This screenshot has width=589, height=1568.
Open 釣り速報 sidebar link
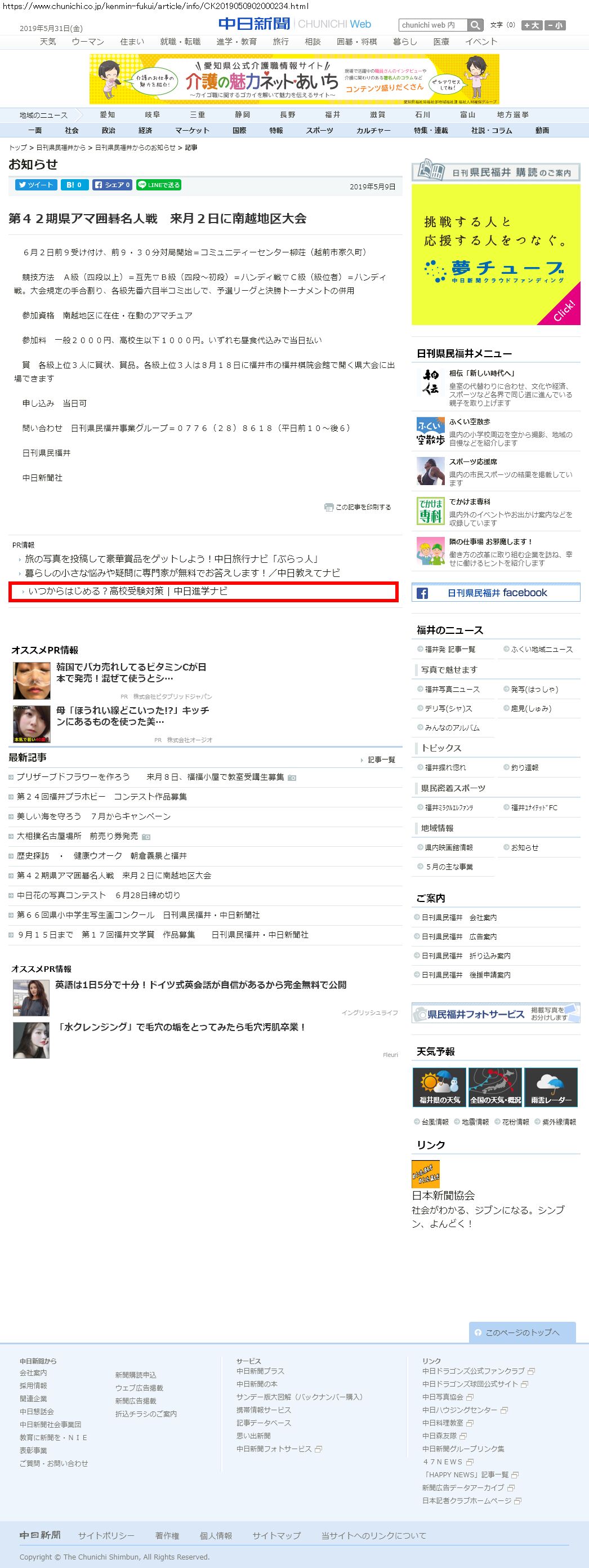[x=524, y=767]
